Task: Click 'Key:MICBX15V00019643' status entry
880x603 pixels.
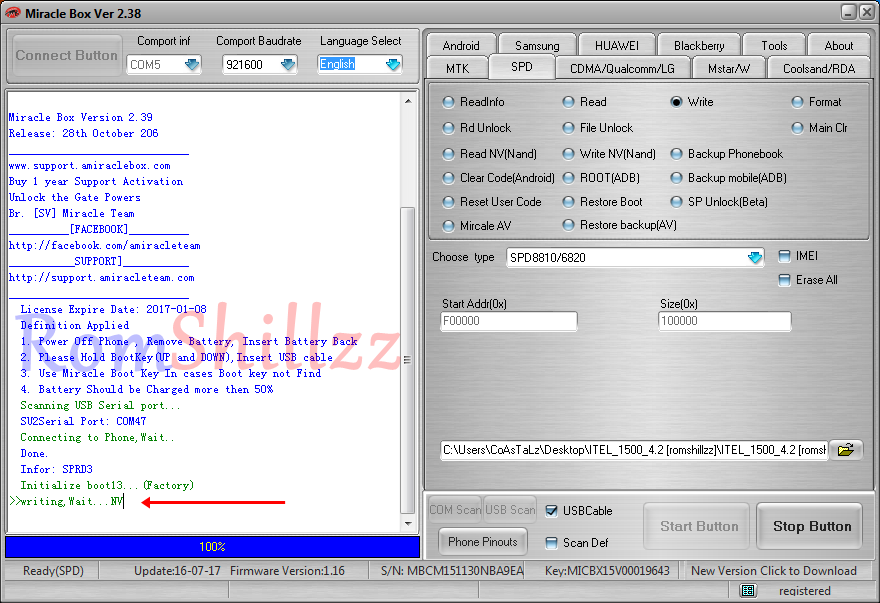Action: pyautogui.click(x=607, y=570)
